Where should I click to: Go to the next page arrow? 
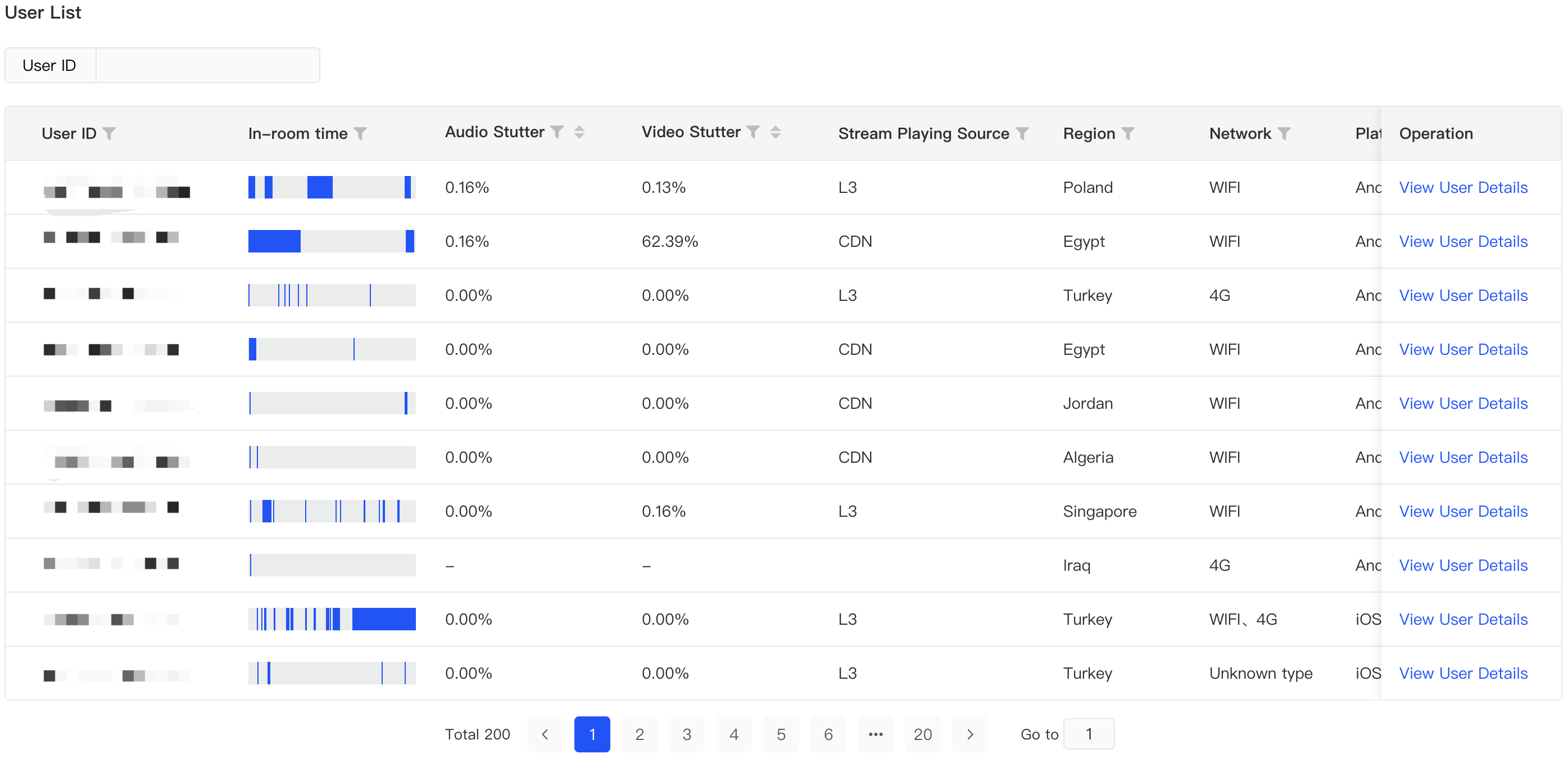[x=969, y=734]
